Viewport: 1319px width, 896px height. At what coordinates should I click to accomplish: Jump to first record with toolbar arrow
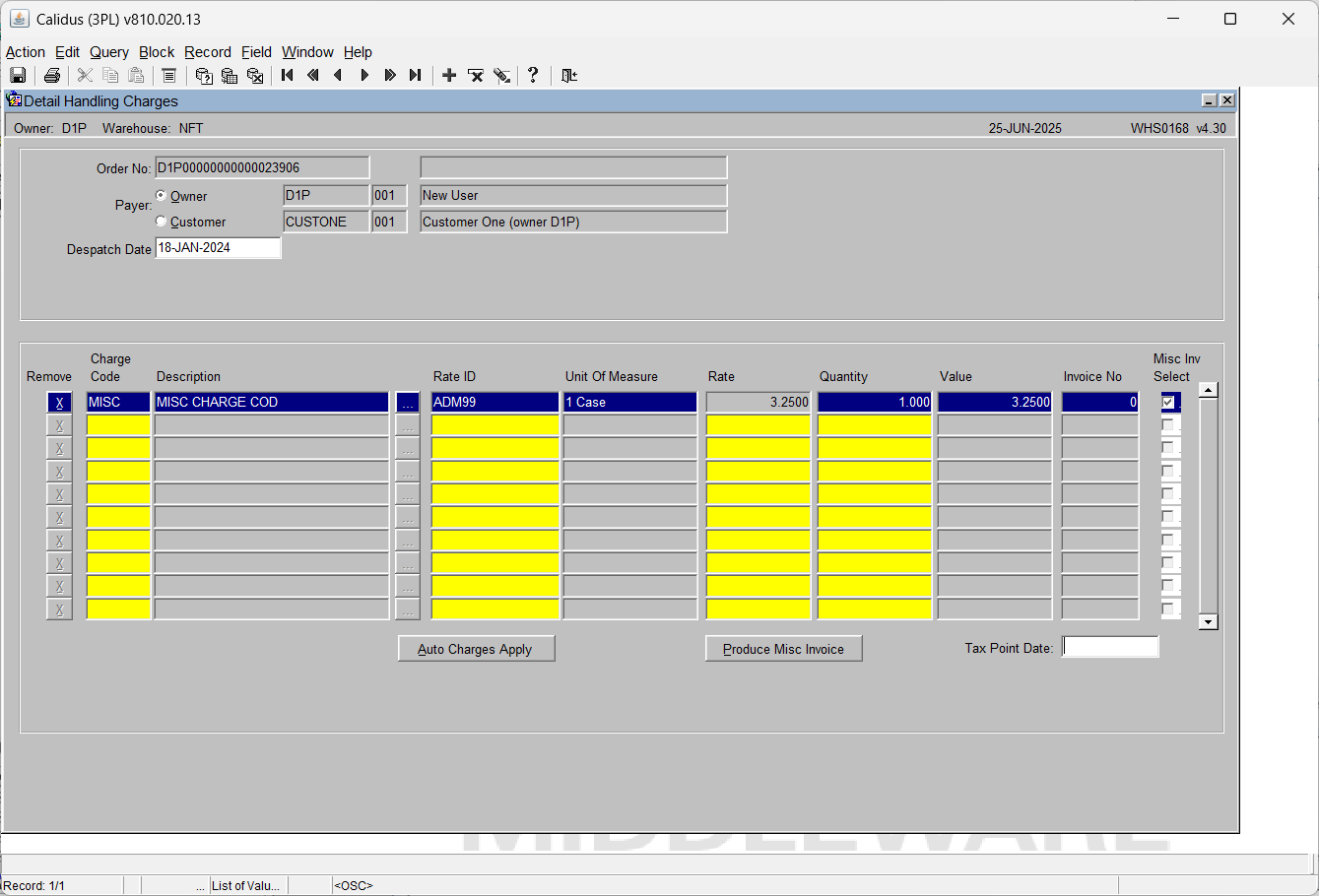[288, 76]
